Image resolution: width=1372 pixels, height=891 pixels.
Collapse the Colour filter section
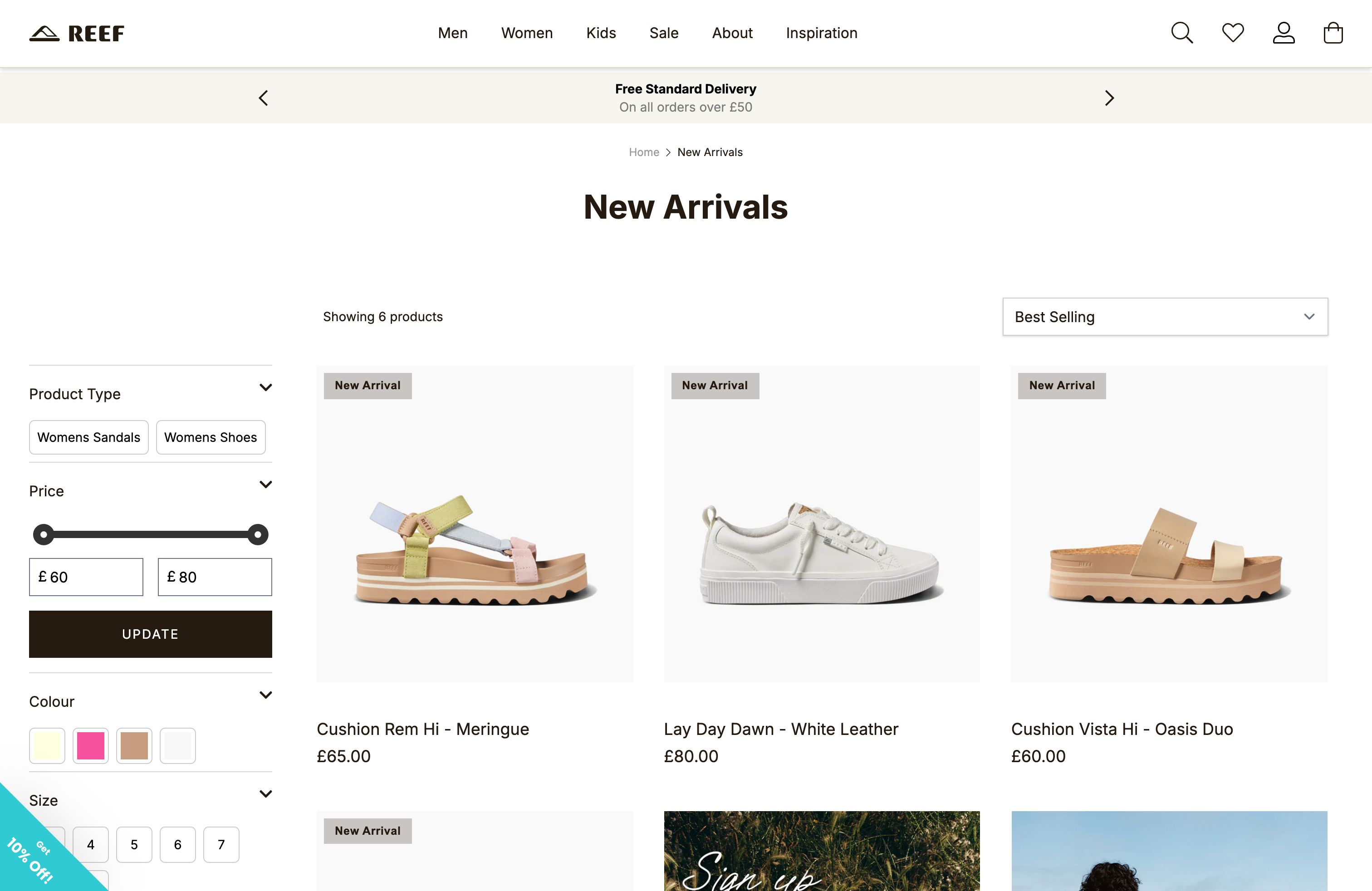266,695
